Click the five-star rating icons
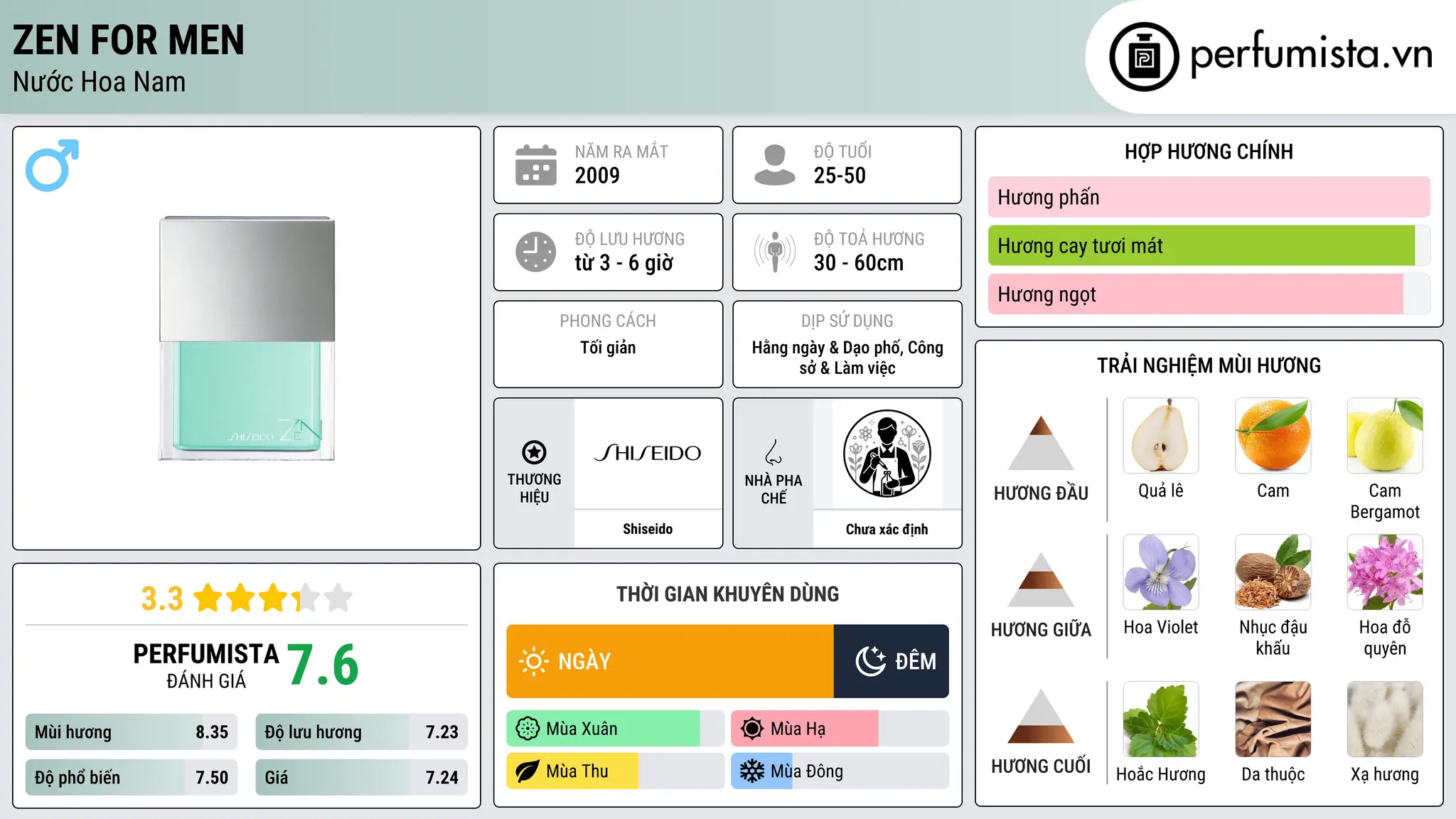 [273, 598]
